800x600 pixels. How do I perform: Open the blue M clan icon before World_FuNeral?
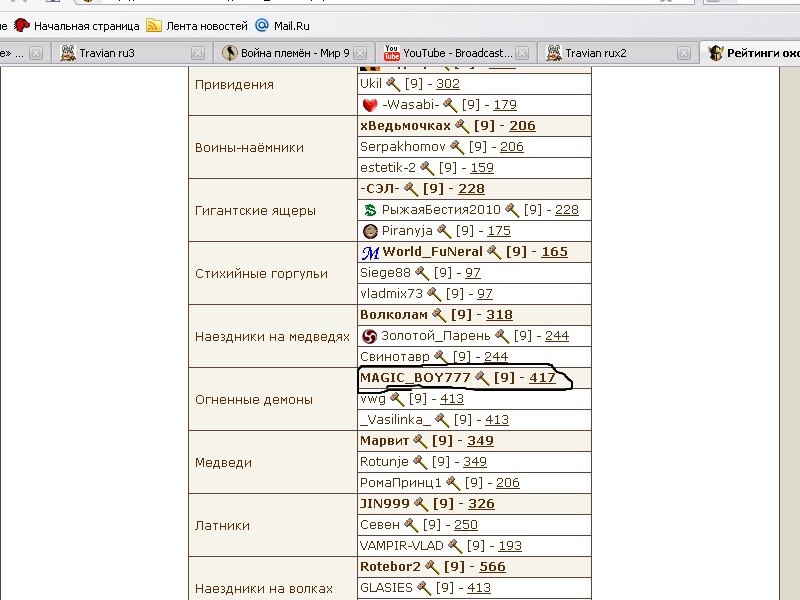point(370,252)
